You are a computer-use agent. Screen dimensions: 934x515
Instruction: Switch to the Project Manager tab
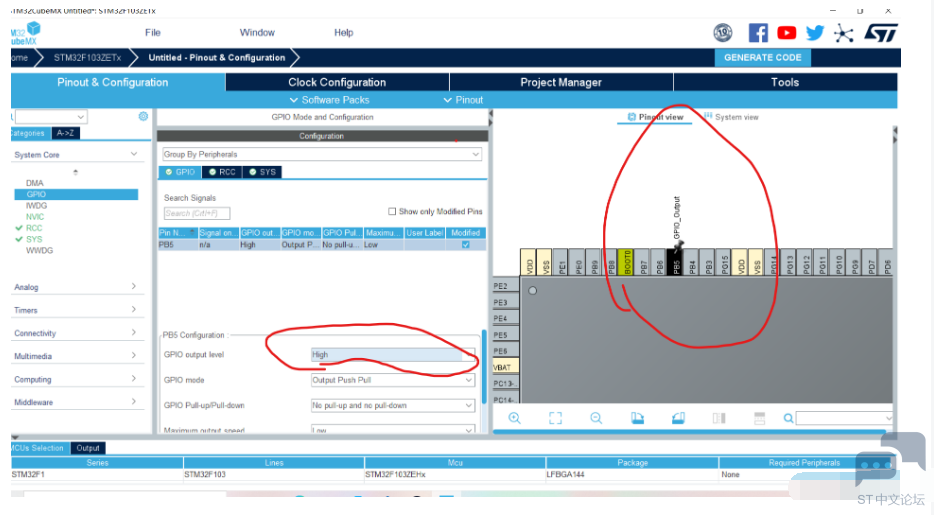point(561,82)
